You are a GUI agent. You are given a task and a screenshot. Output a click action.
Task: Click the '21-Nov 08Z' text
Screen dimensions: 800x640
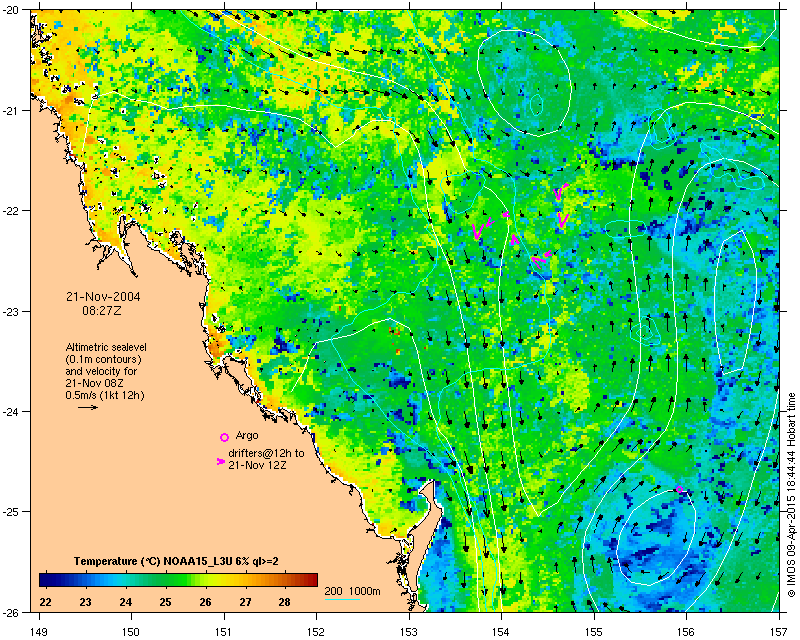click(94, 383)
